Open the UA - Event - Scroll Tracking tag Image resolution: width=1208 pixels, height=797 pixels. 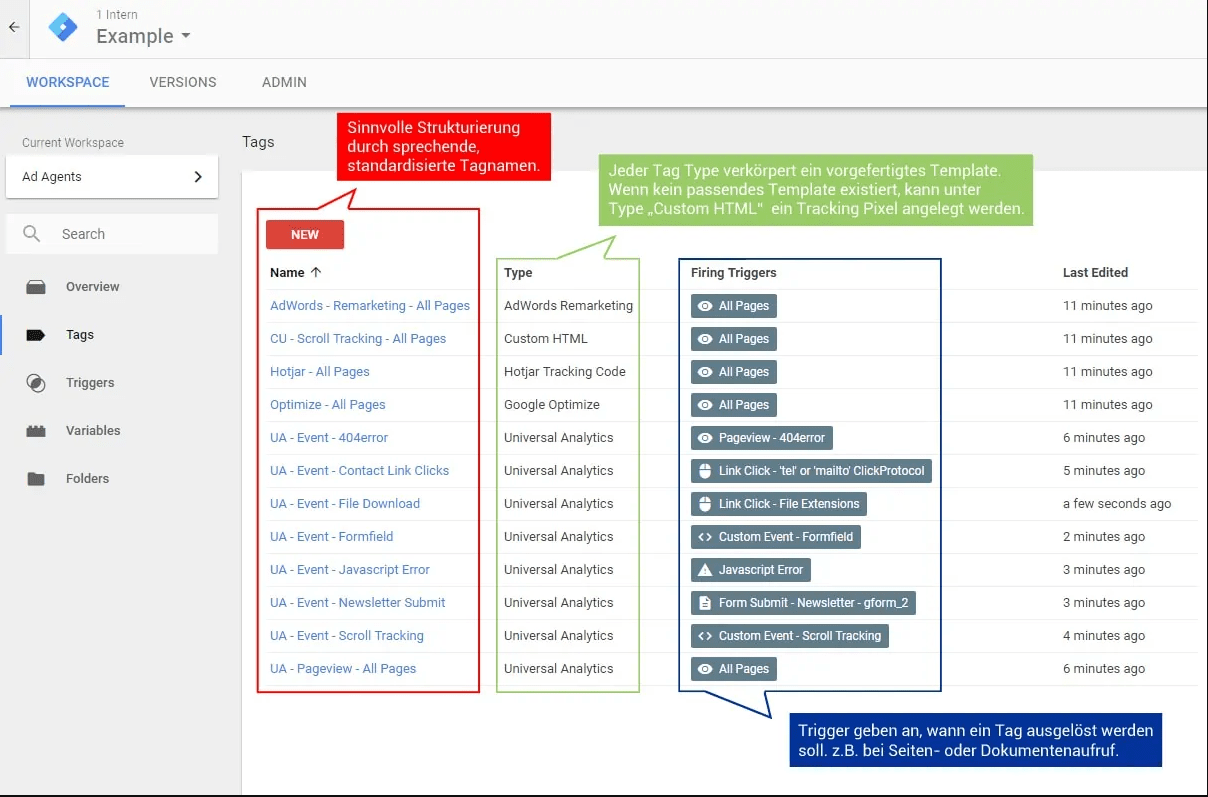coord(347,636)
